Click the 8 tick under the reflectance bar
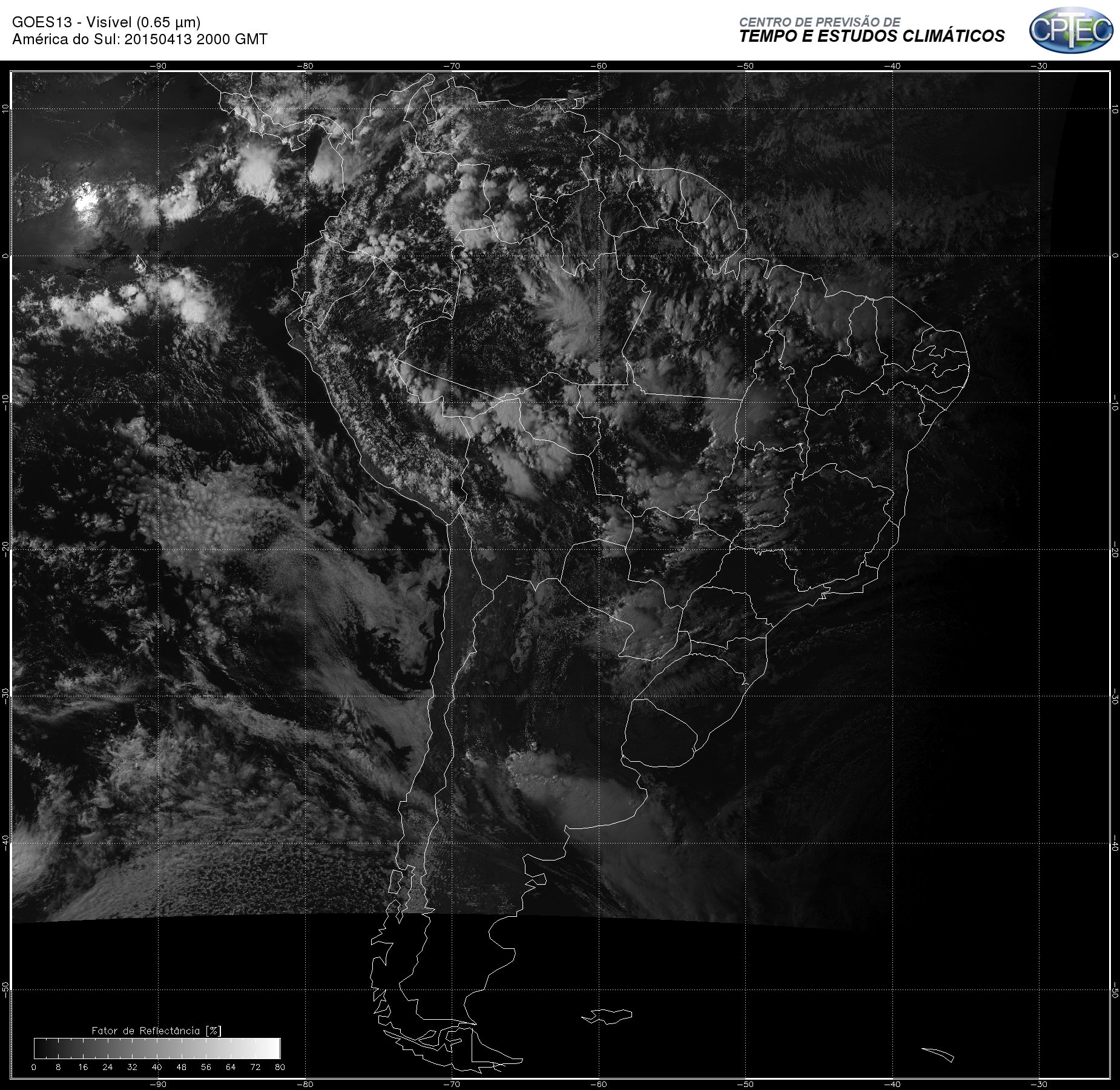1120x1090 pixels. pyautogui.click(x=58, y=1067)
